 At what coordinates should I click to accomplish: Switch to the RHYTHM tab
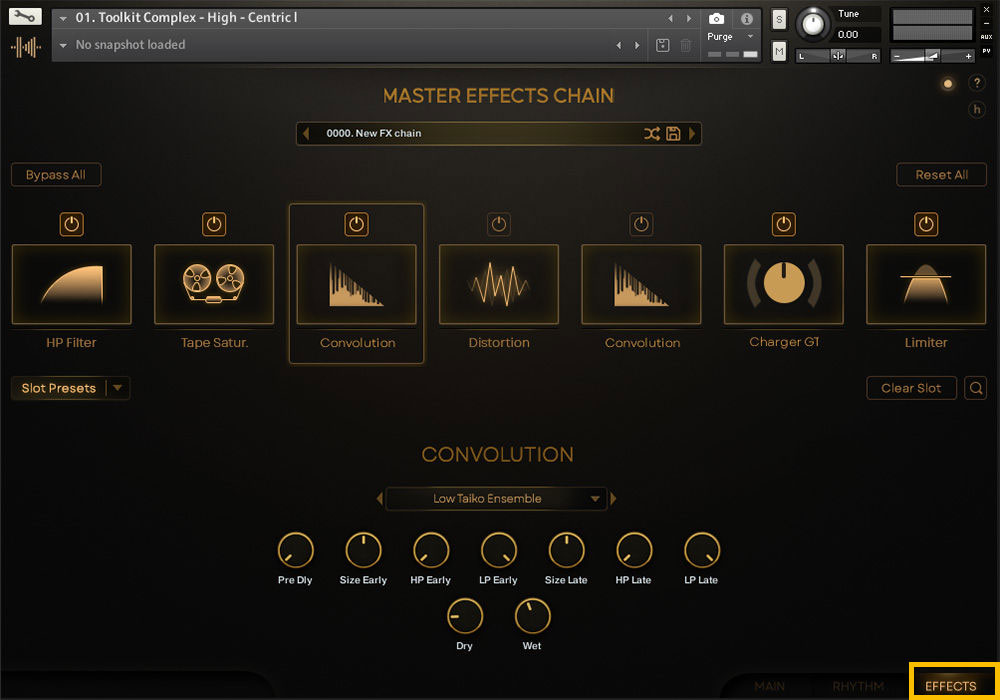tap(857, 686)
